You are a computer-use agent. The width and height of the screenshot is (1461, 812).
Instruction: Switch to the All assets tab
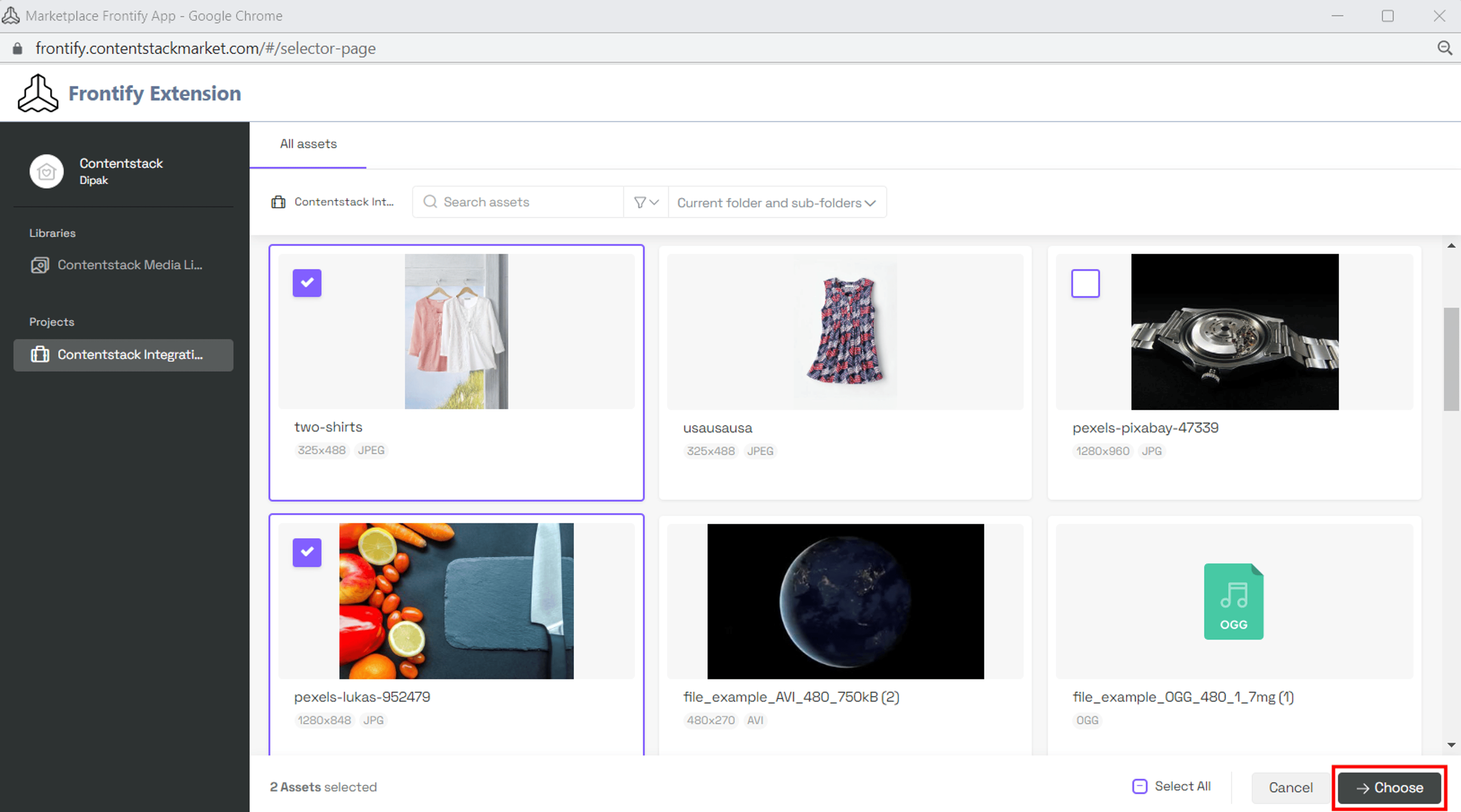308,144
